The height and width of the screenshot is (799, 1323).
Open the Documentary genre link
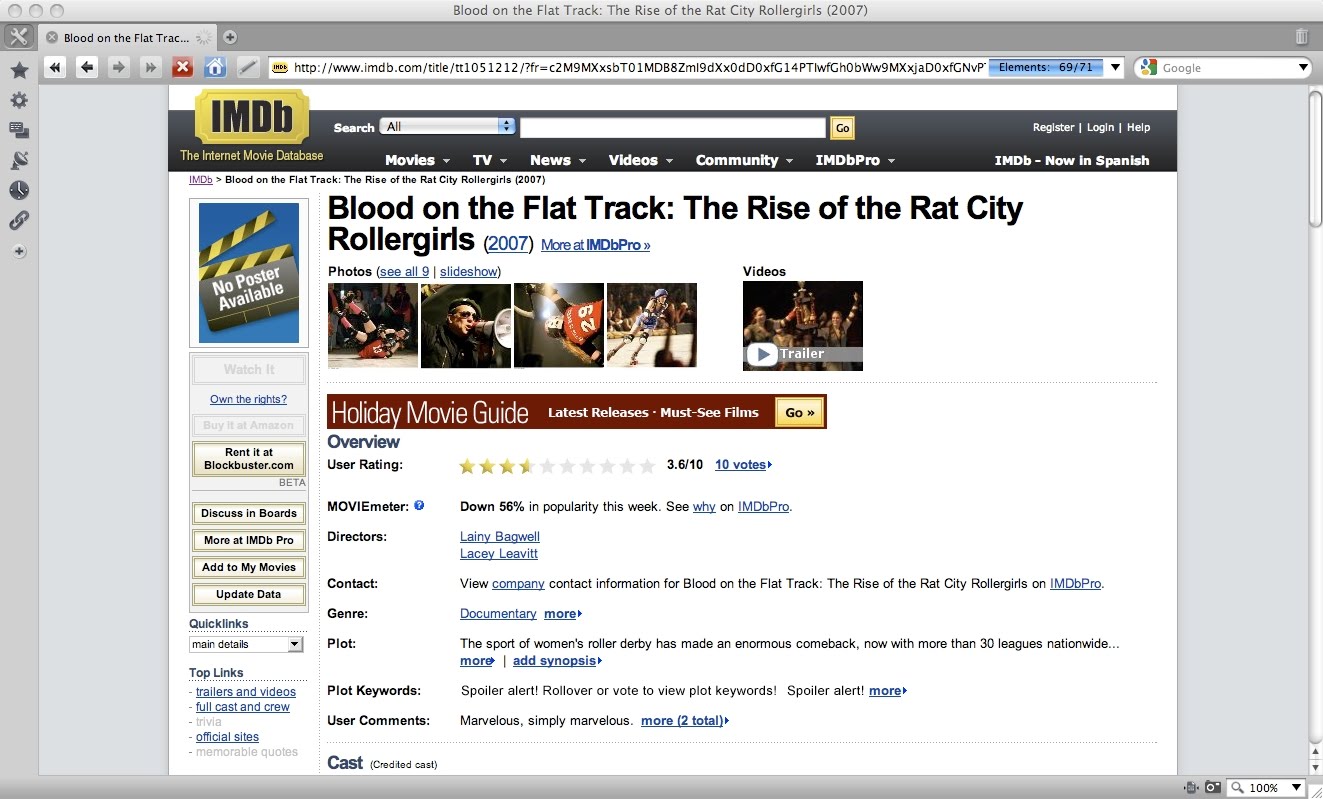click(x=498, y=614)
